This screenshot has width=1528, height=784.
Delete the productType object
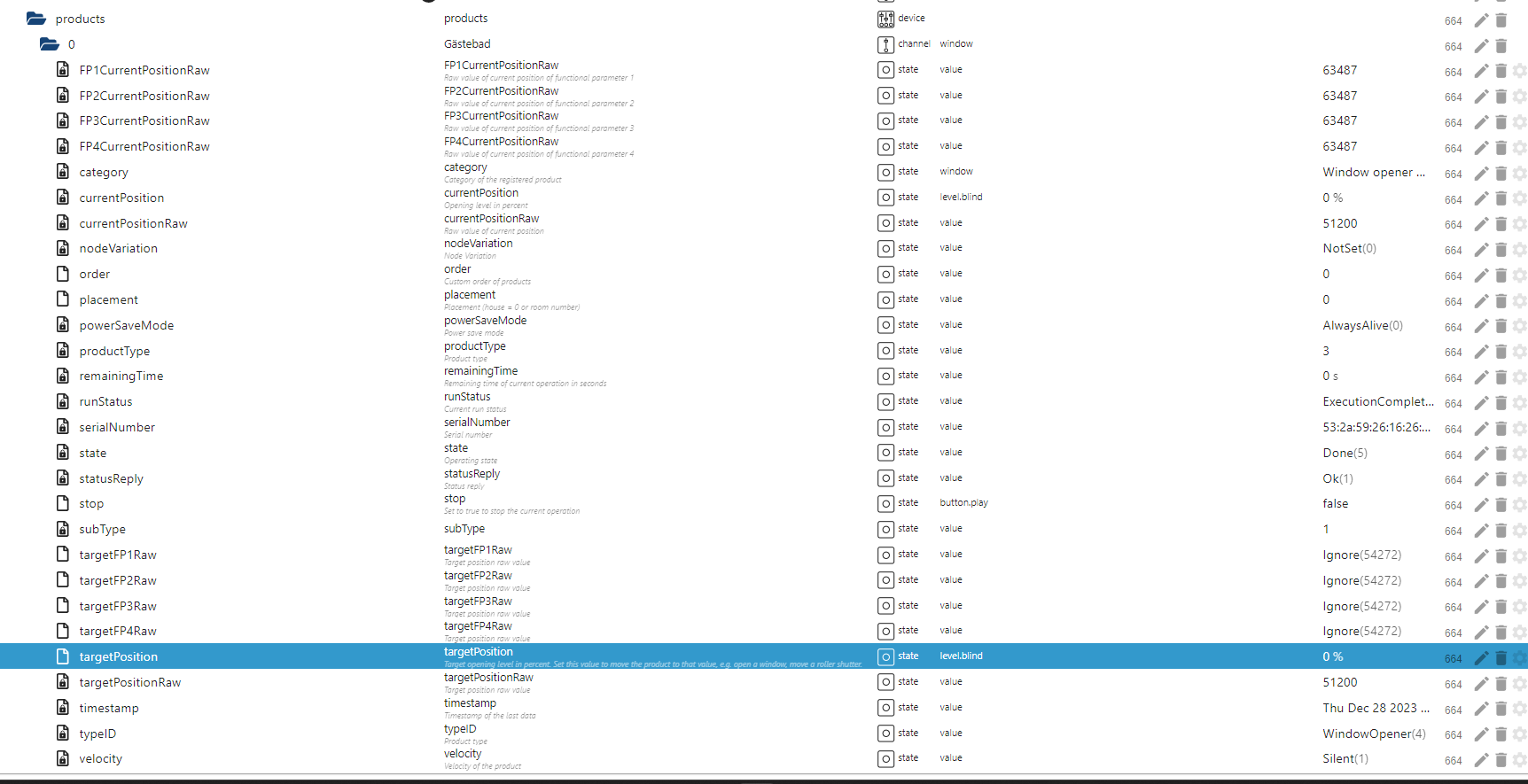pyautogui.click(x=1501, y=352)
